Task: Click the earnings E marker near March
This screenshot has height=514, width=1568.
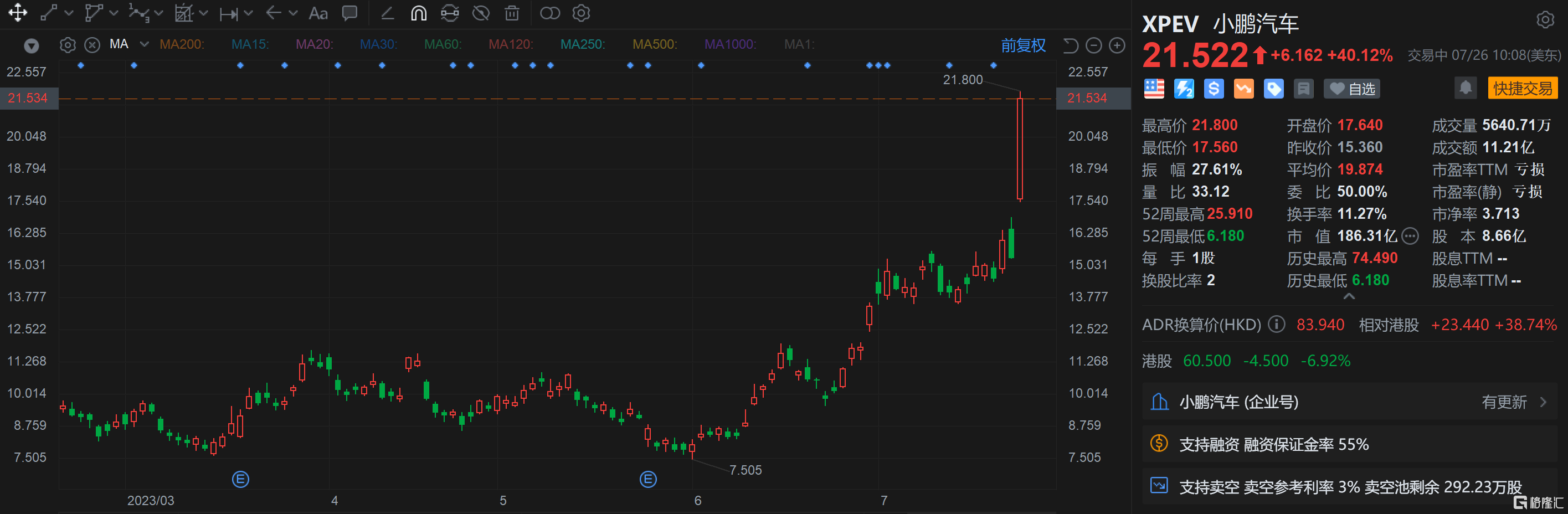Action: tap(240, 479)
